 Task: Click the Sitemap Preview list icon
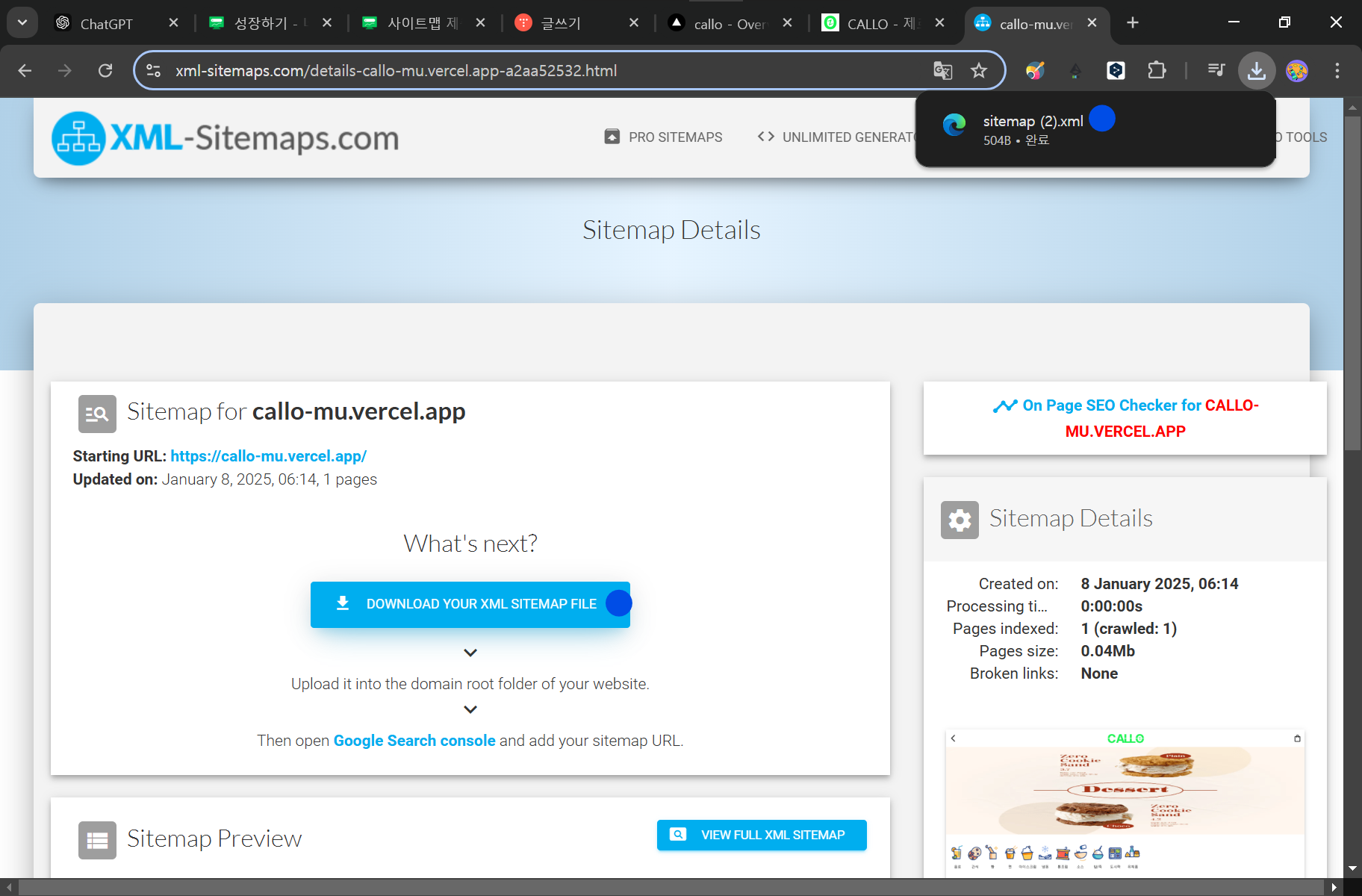click(97, 840)
